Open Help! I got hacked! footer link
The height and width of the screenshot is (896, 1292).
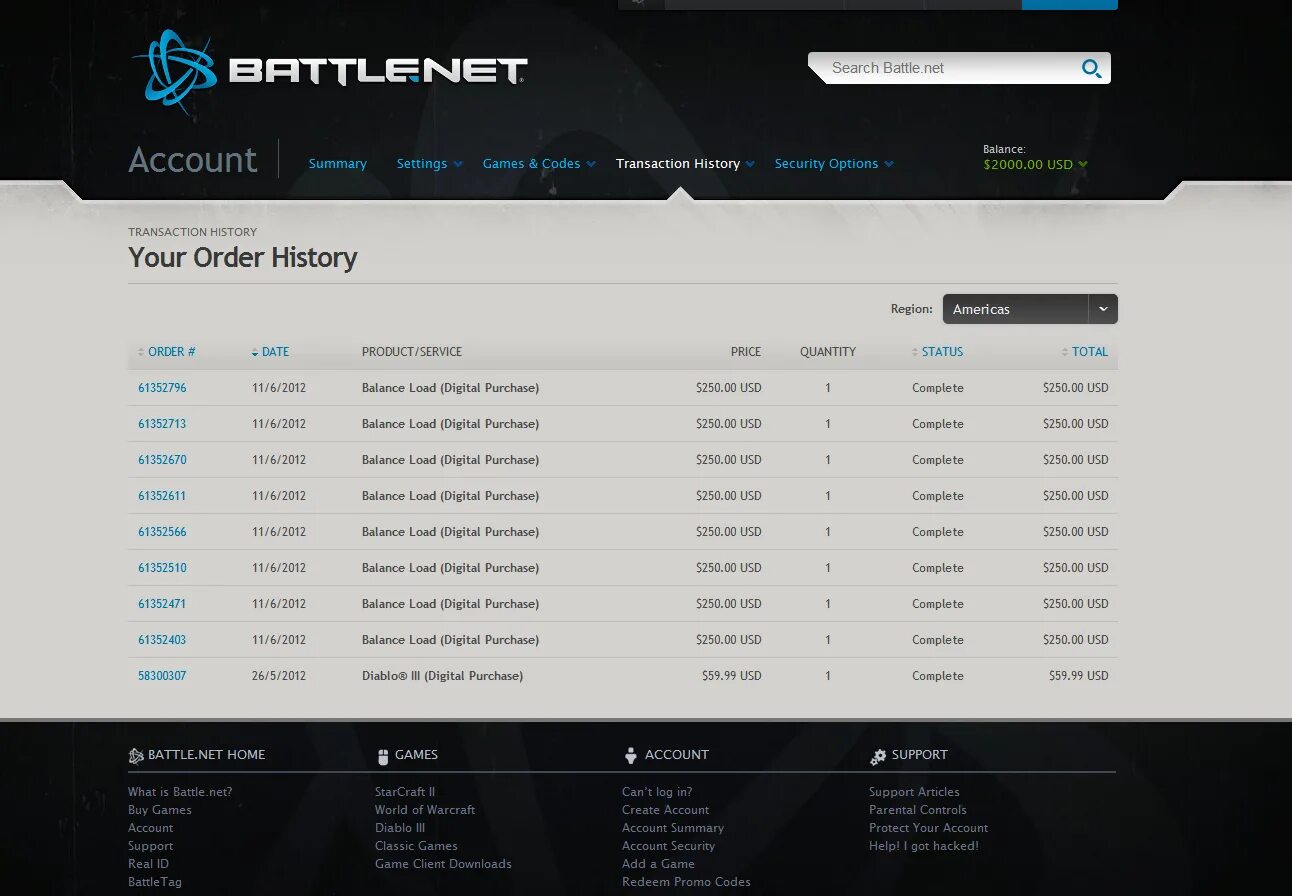924,846
